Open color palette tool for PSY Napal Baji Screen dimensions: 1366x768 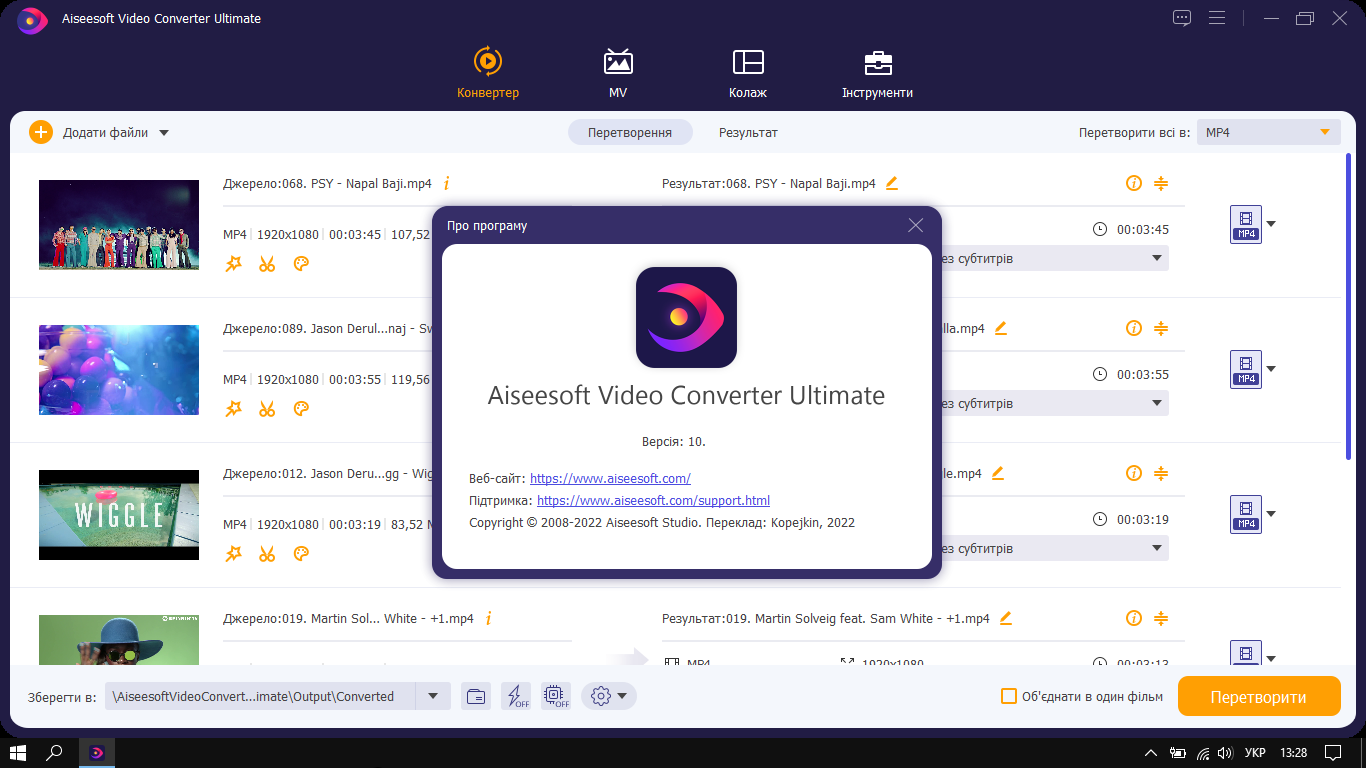pos(300,263)
